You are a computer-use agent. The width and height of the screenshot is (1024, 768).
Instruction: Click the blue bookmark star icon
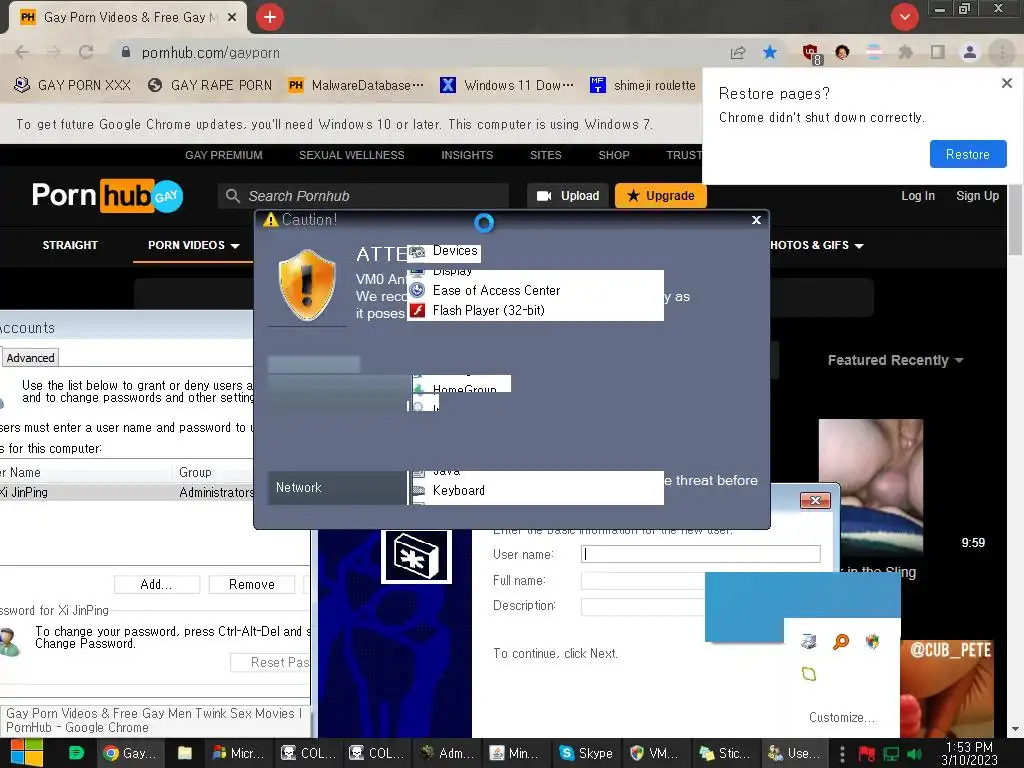[x=770, y=52]
